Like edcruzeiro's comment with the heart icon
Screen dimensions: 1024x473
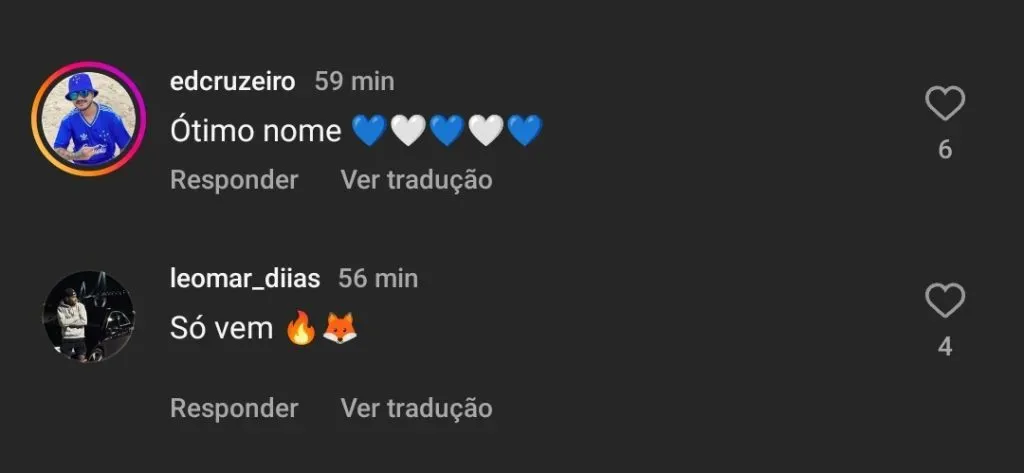pos(945,103)
